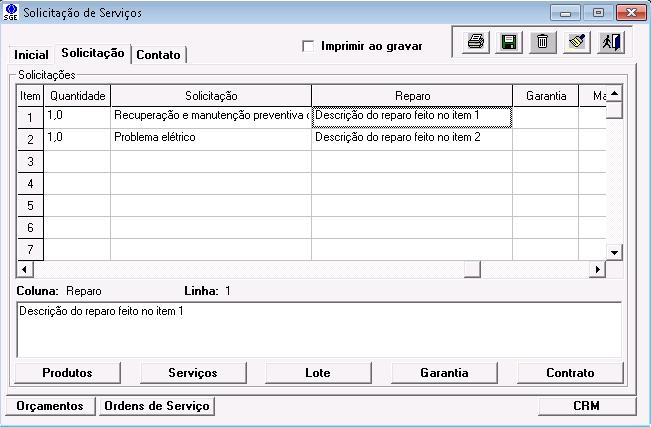The height and width of the screenshot is (427, 651).
Task: Enable the Imprimir ao gravar checkbox
Action: 308,46
